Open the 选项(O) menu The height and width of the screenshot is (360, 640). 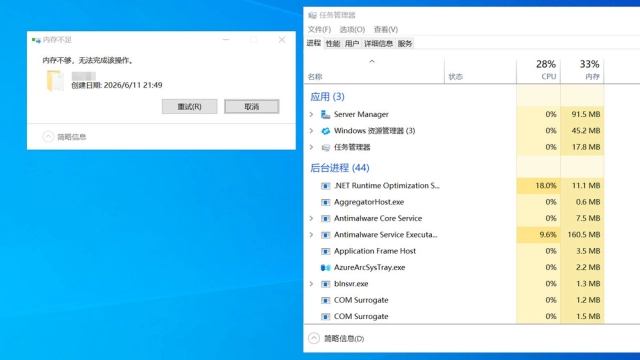352,29
